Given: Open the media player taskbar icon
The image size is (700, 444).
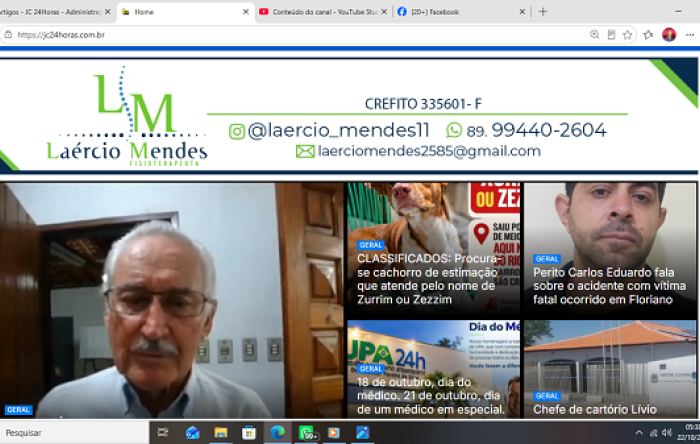Looking at the screenshot, I should 334,432.
